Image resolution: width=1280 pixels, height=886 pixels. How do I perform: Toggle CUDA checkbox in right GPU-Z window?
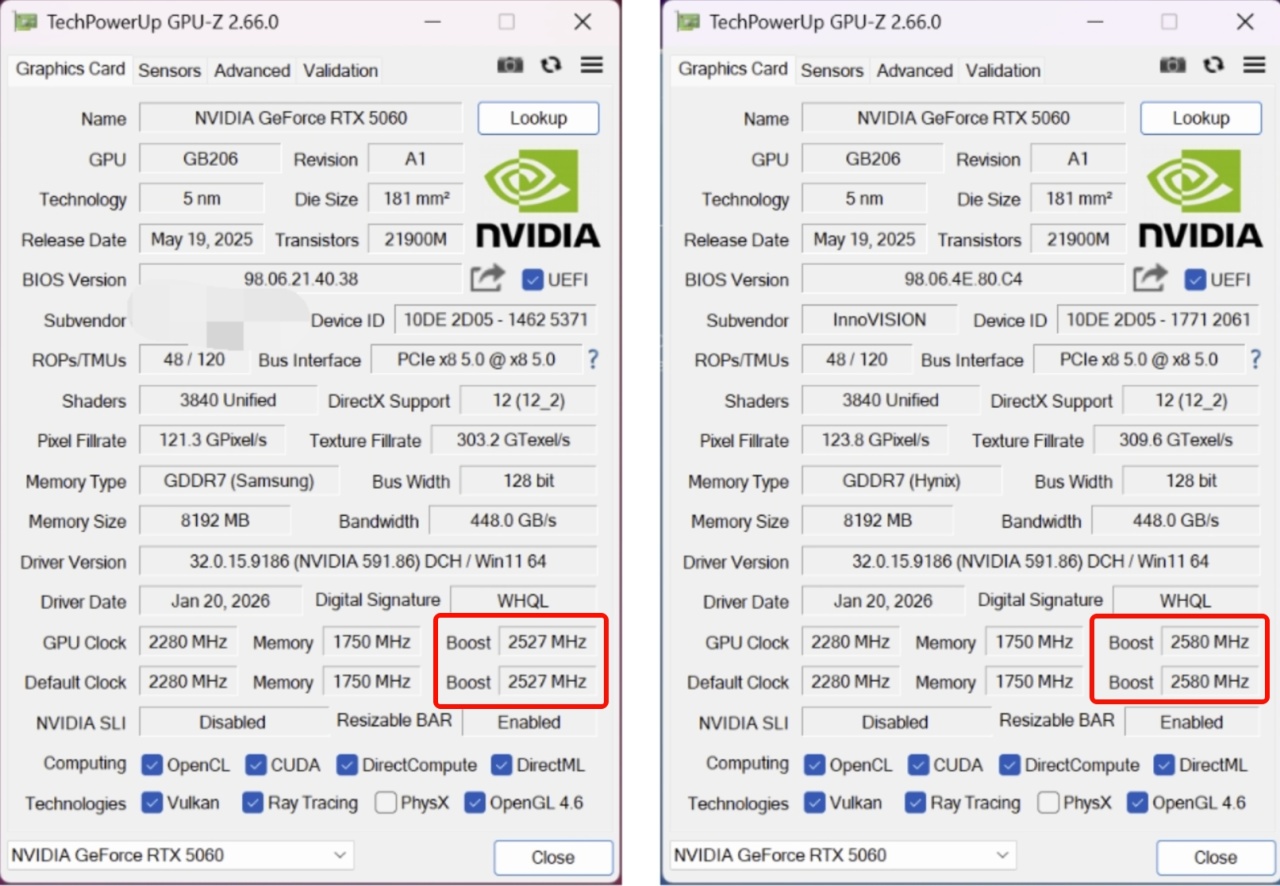(x=919, y=765)
